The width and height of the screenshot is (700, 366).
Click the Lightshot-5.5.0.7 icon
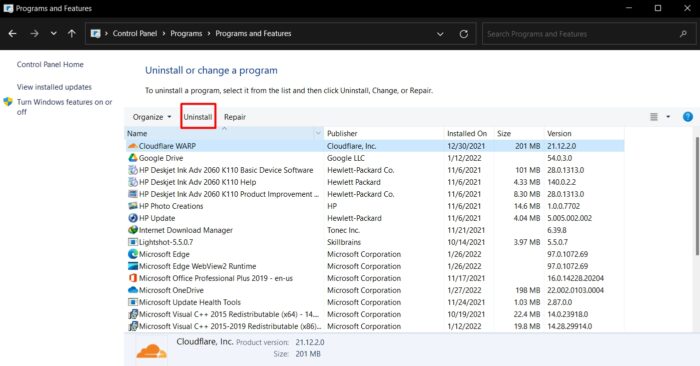pyautogui.click(x=133, y=242)
